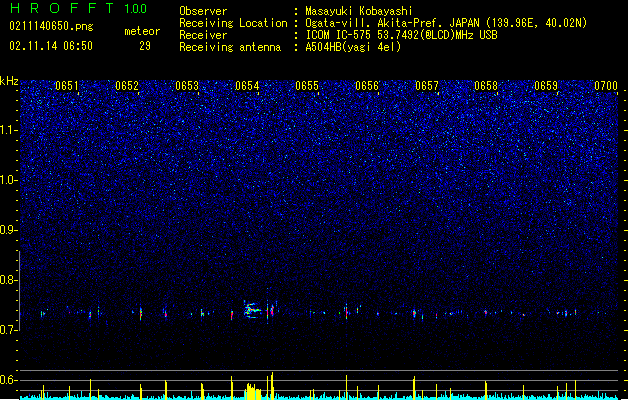Select observer name Masayuki Kobayashi
This screenshot has width=629, height=400.
359,11
